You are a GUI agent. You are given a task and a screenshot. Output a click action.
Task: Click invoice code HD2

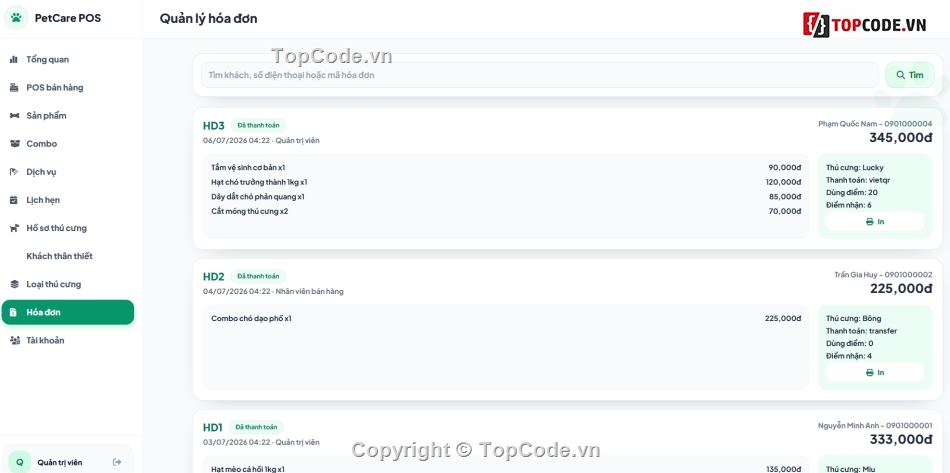pos(213,277)
